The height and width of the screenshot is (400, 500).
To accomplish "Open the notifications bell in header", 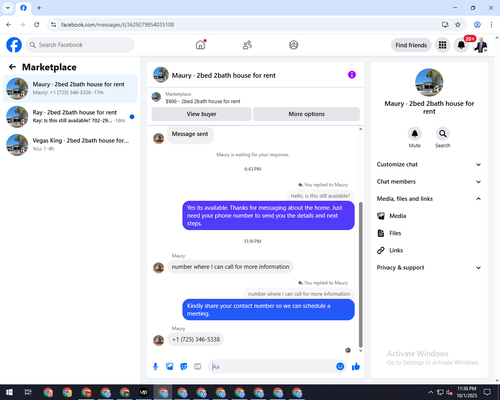I will (461, 45).
